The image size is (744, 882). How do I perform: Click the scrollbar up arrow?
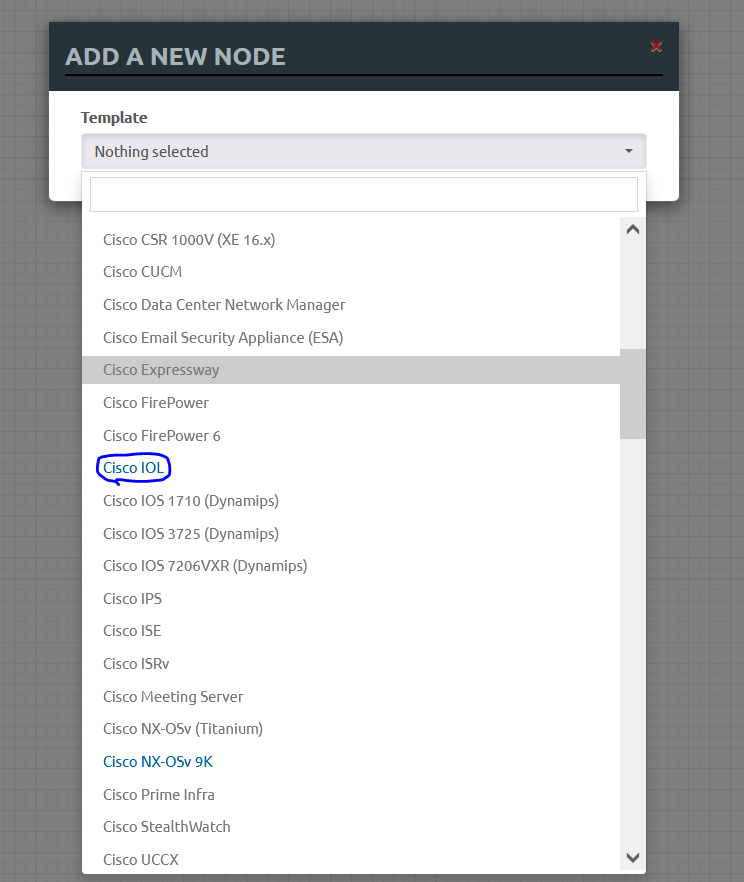[x=633, y=230]
